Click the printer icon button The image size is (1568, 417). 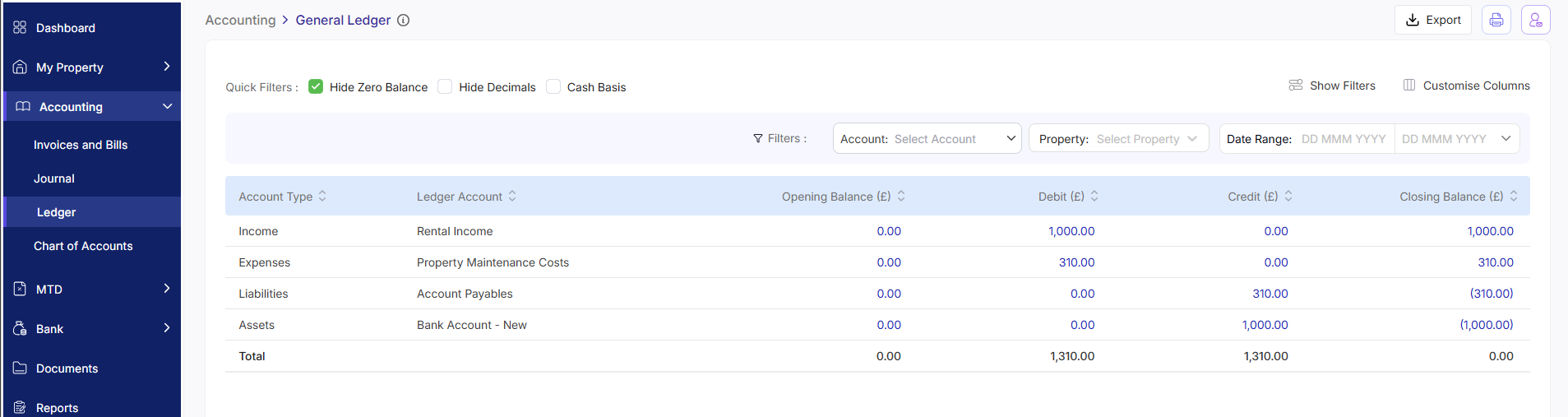pyautogui.click(x=1496, y=20)
